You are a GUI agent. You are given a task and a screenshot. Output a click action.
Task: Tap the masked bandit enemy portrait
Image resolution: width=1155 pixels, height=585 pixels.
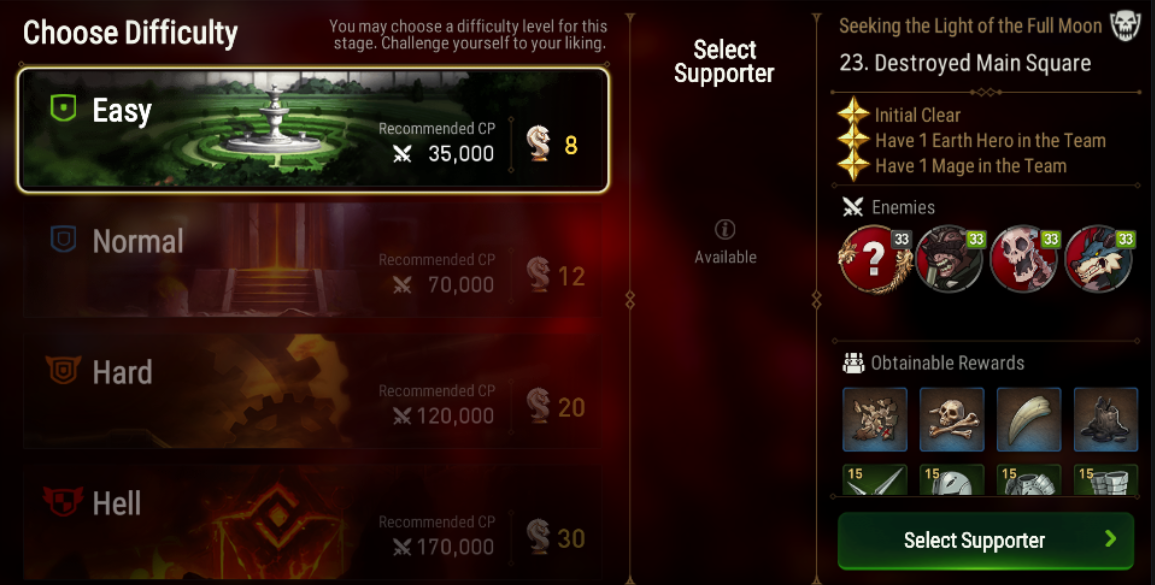950,259
